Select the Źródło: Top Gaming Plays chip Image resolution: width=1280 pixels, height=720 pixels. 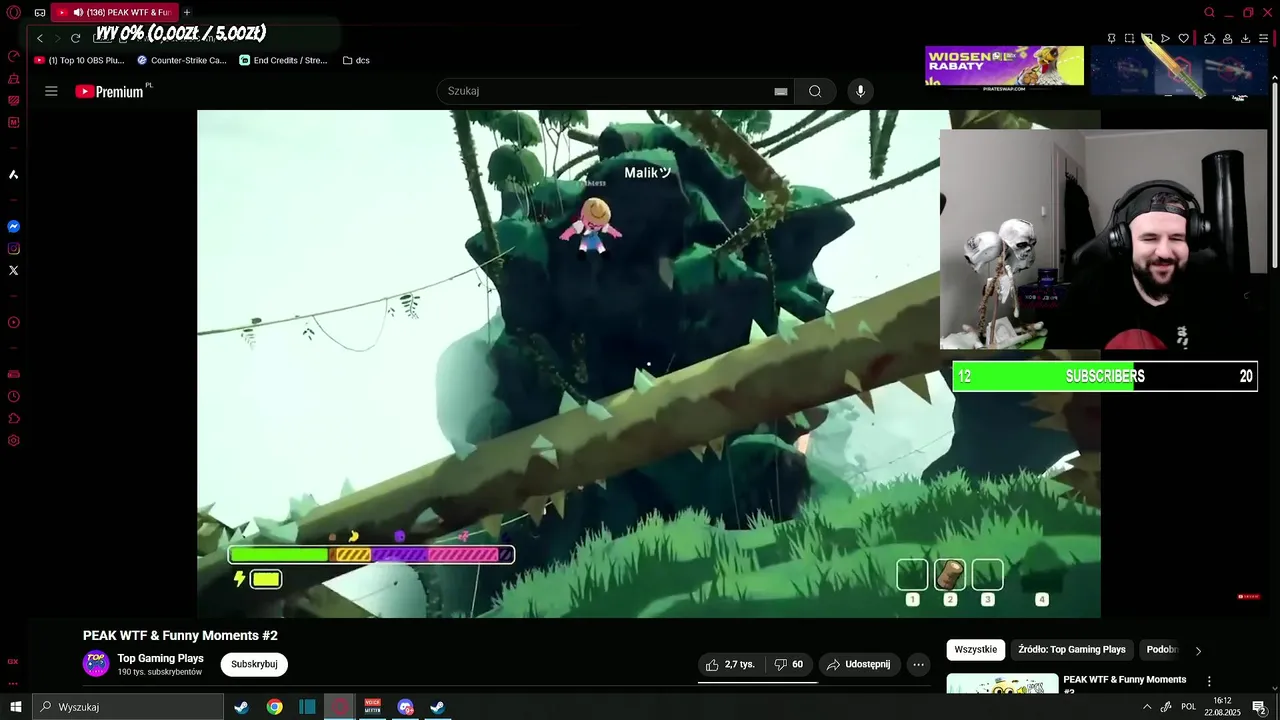pos(1072,650)
